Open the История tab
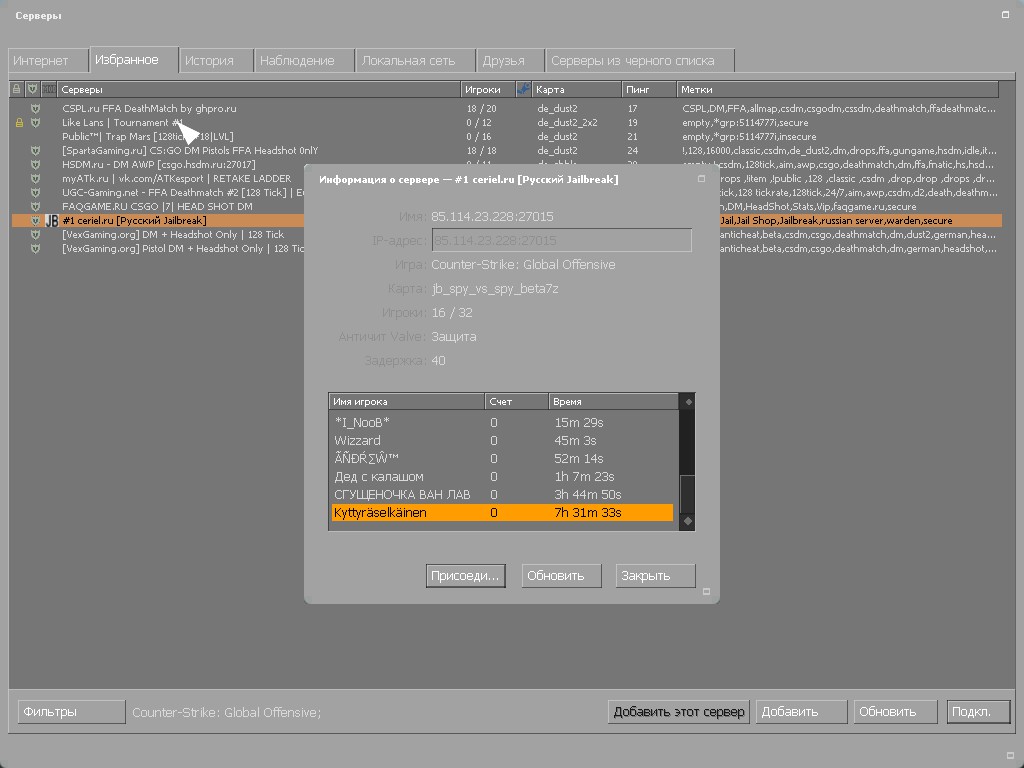 click(x=215, y=61)
